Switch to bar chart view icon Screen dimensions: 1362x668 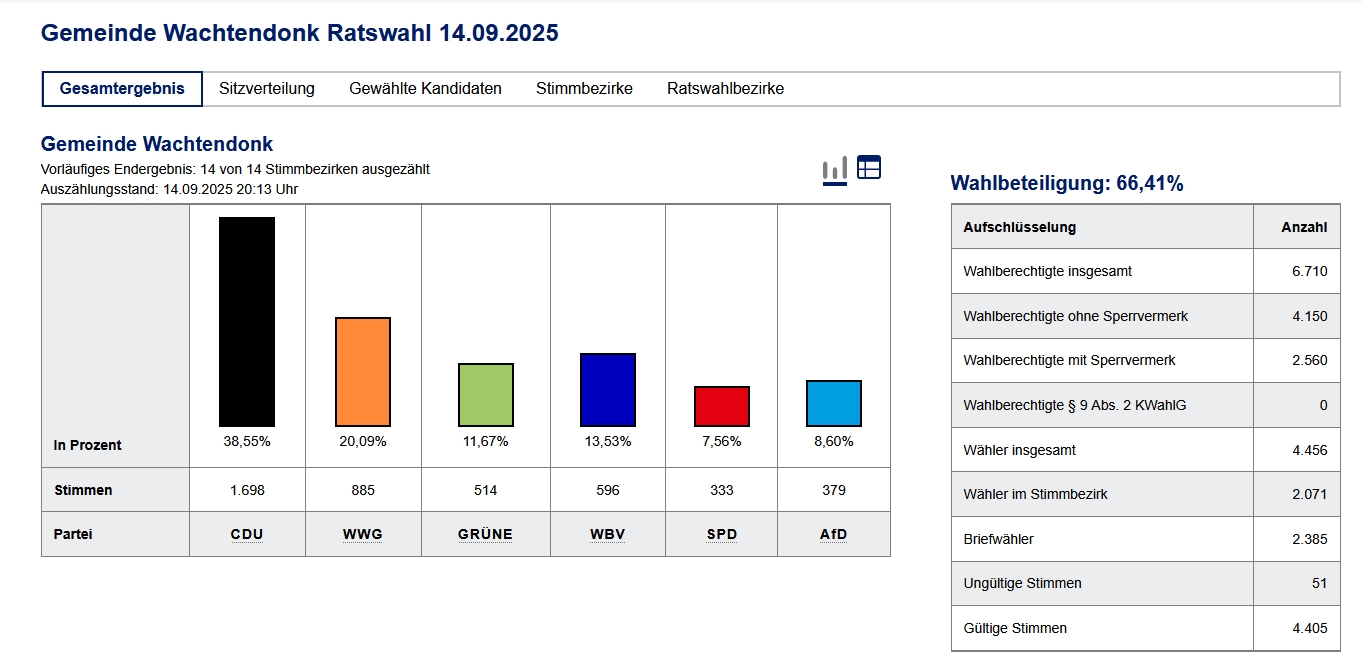click(x=834, y=170)
